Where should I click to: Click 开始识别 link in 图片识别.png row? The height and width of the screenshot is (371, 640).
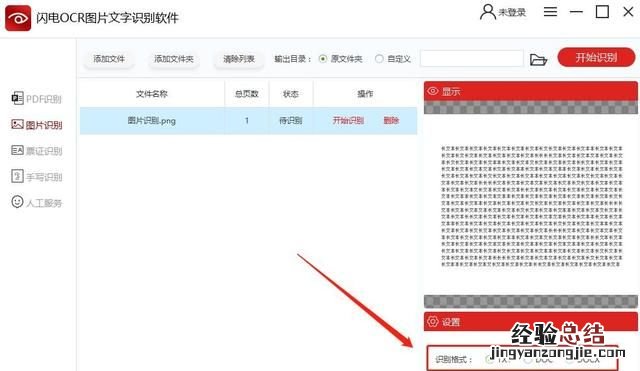click(x=348, y=120)
